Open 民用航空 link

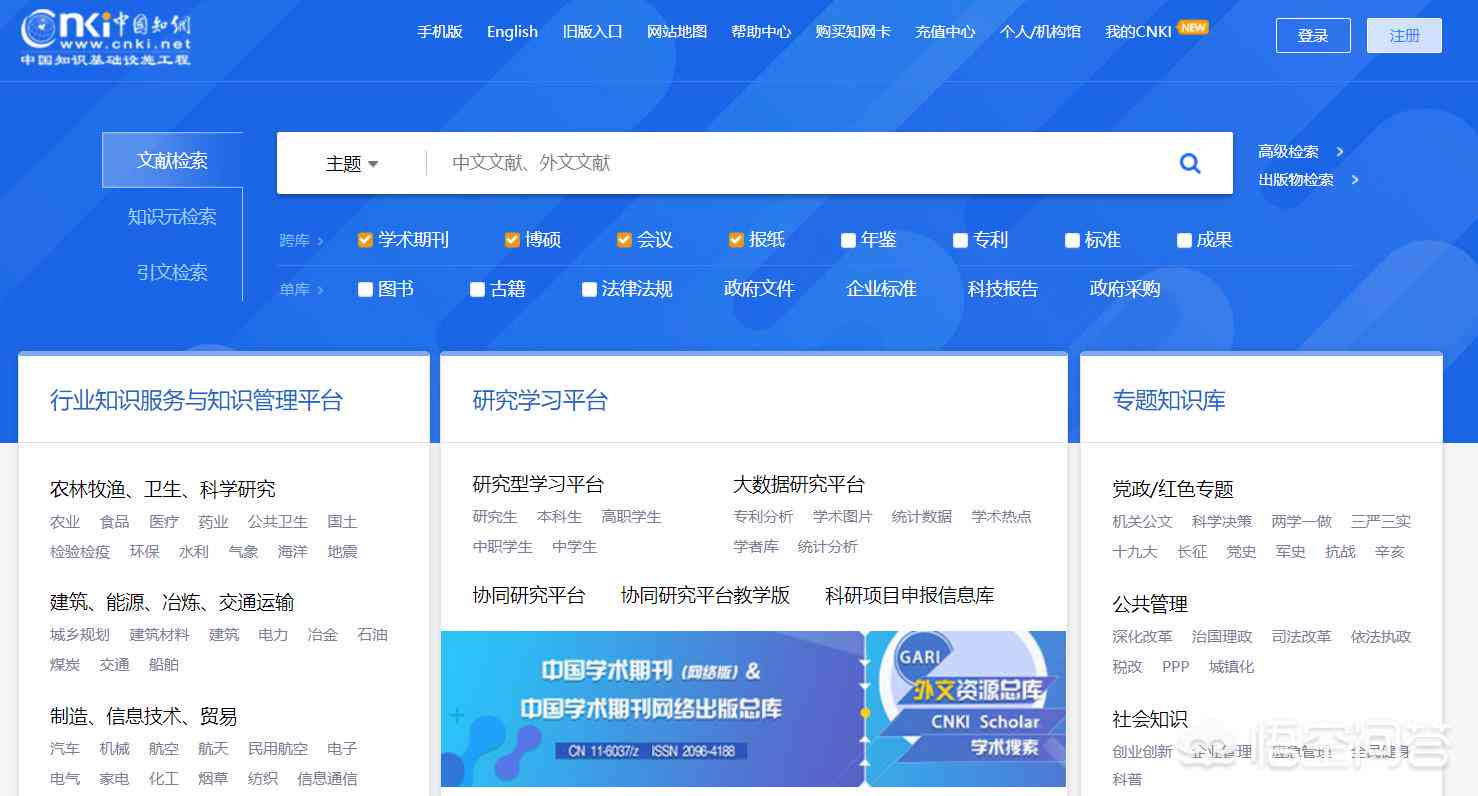(x=278, y=749)
